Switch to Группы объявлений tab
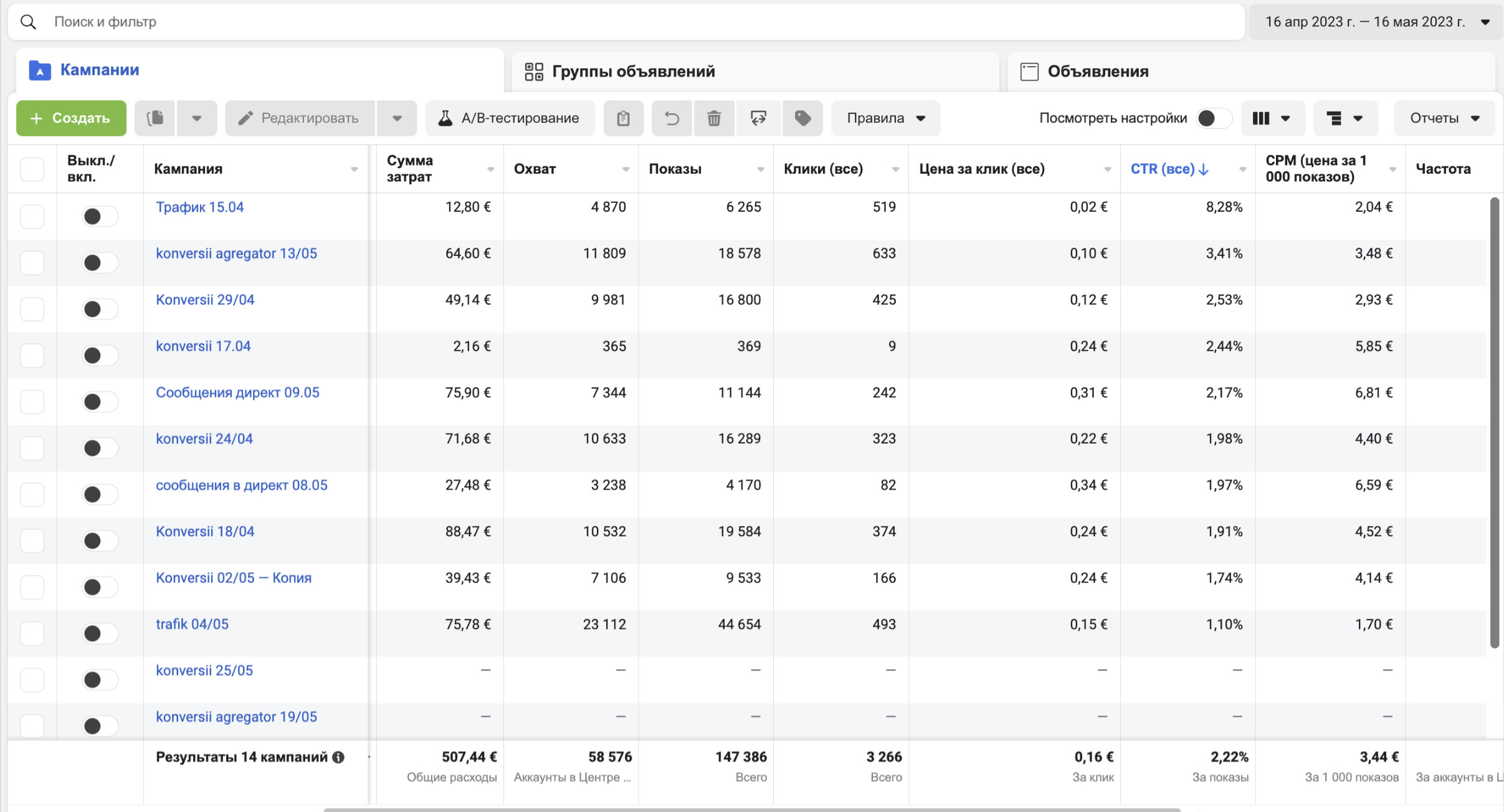This screenshot has width=1504, height=812. 633,72
